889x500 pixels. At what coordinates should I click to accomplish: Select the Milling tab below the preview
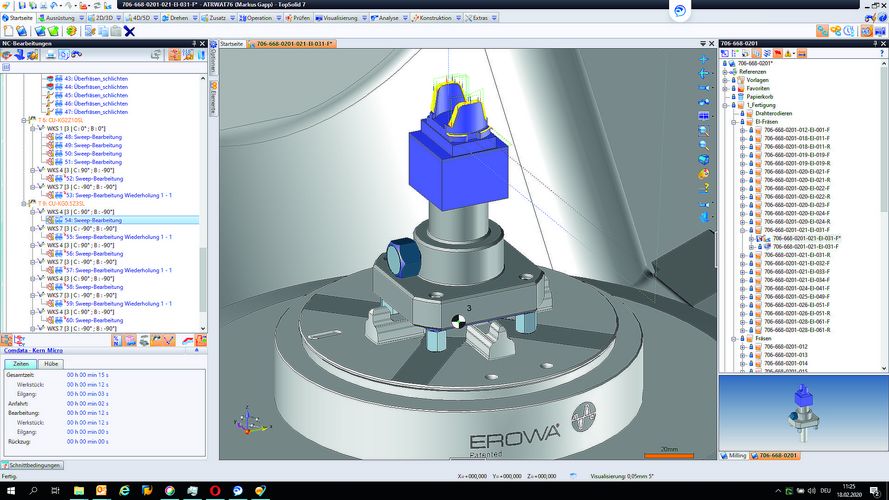734,456
